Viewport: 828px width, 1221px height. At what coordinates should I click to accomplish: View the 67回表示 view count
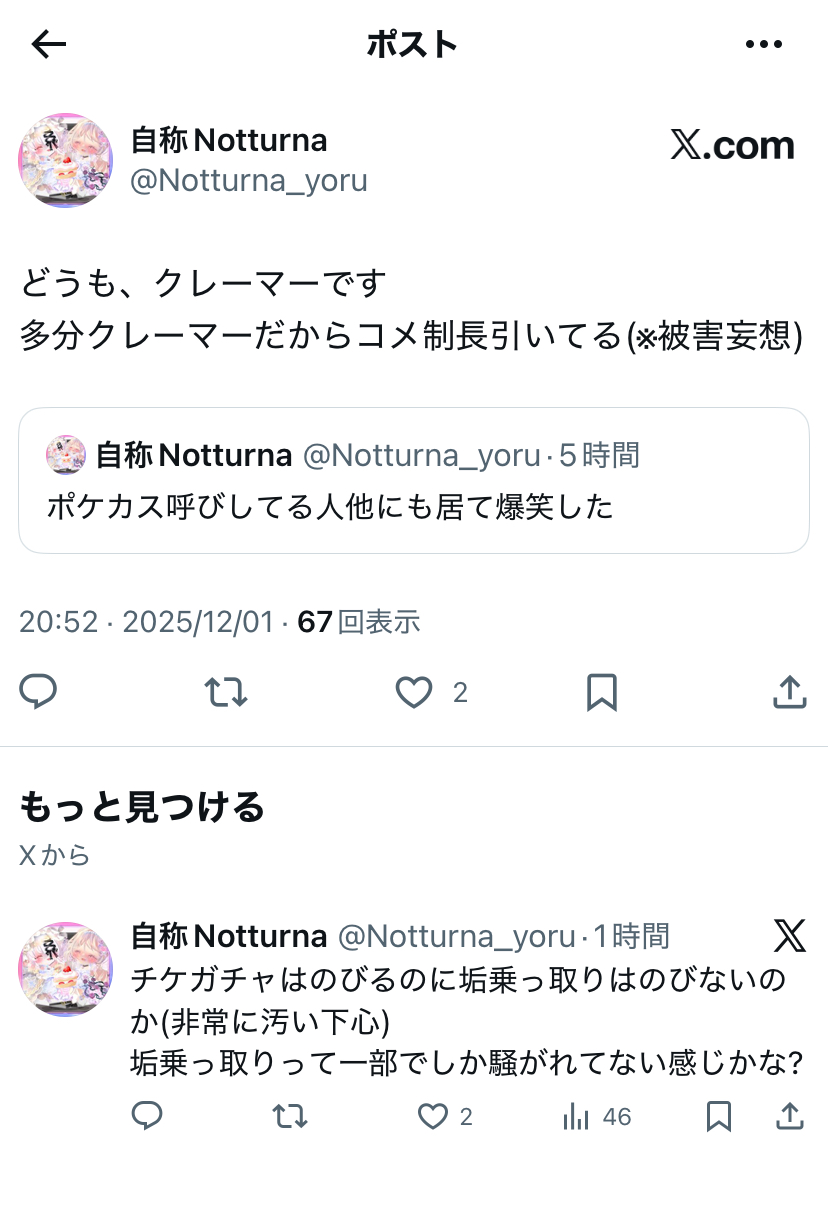(359, 622)
